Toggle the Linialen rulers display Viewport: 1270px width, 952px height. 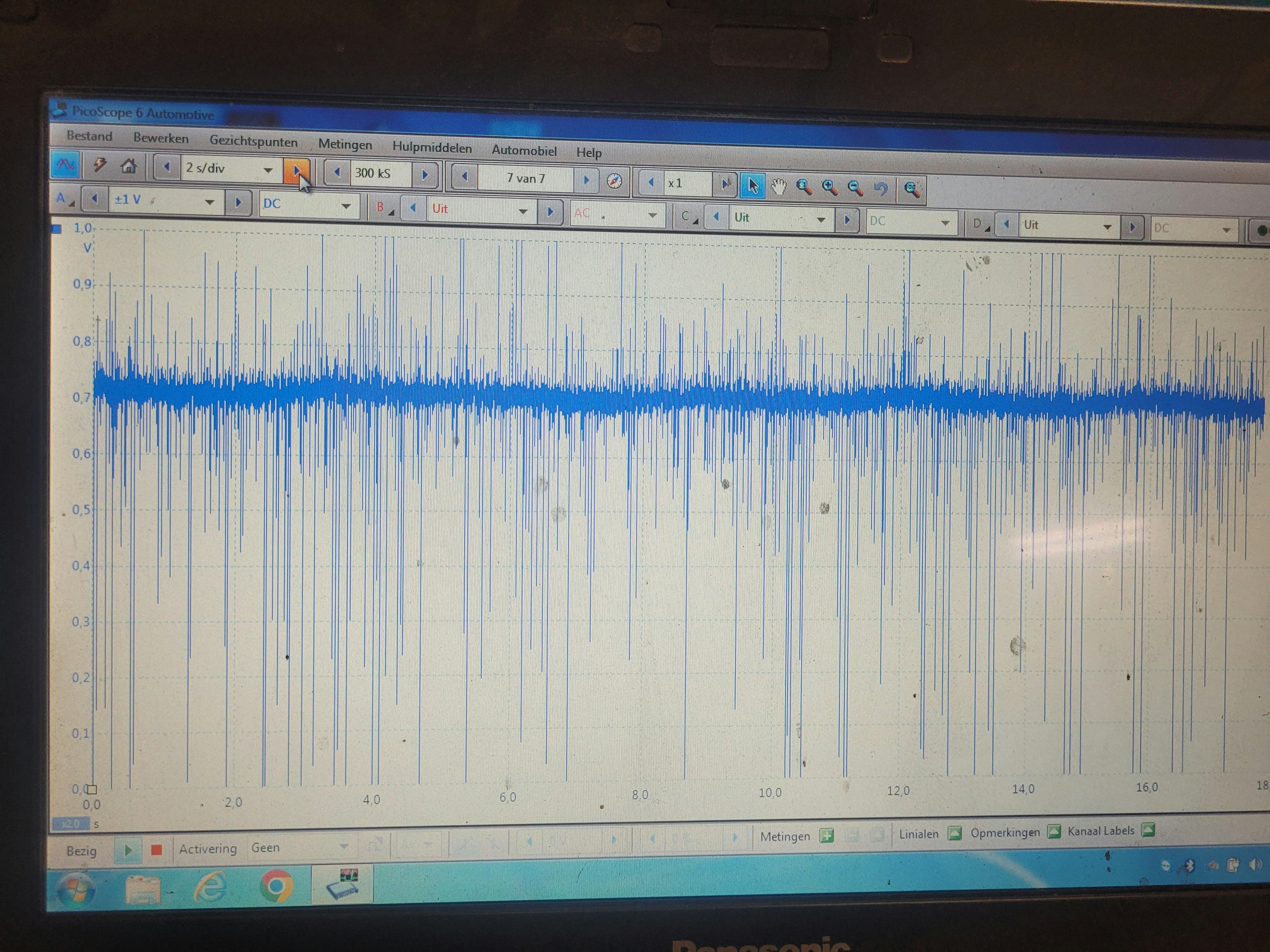pyautogui.click(x=954, y=833)
